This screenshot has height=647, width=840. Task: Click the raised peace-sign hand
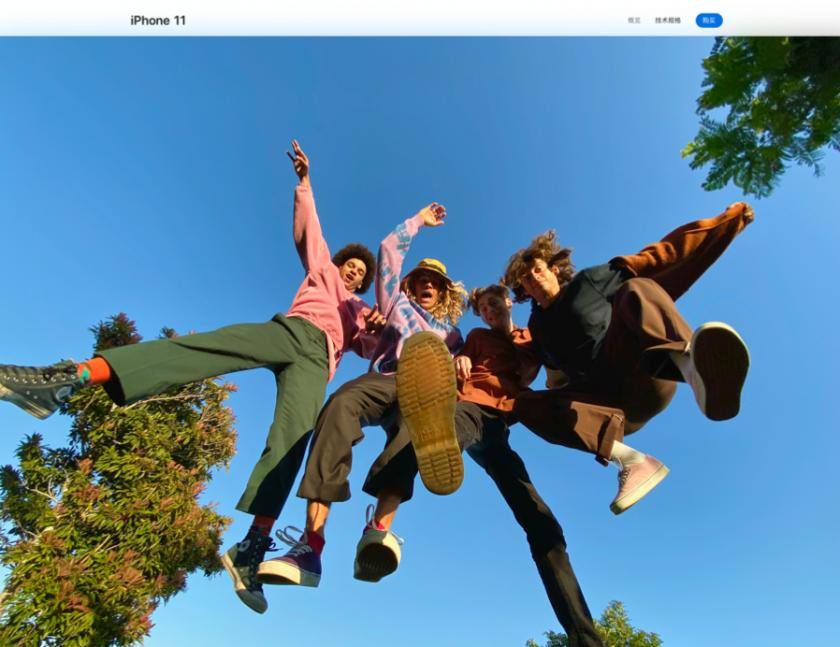pyautogui.click(x=299, y=159)
